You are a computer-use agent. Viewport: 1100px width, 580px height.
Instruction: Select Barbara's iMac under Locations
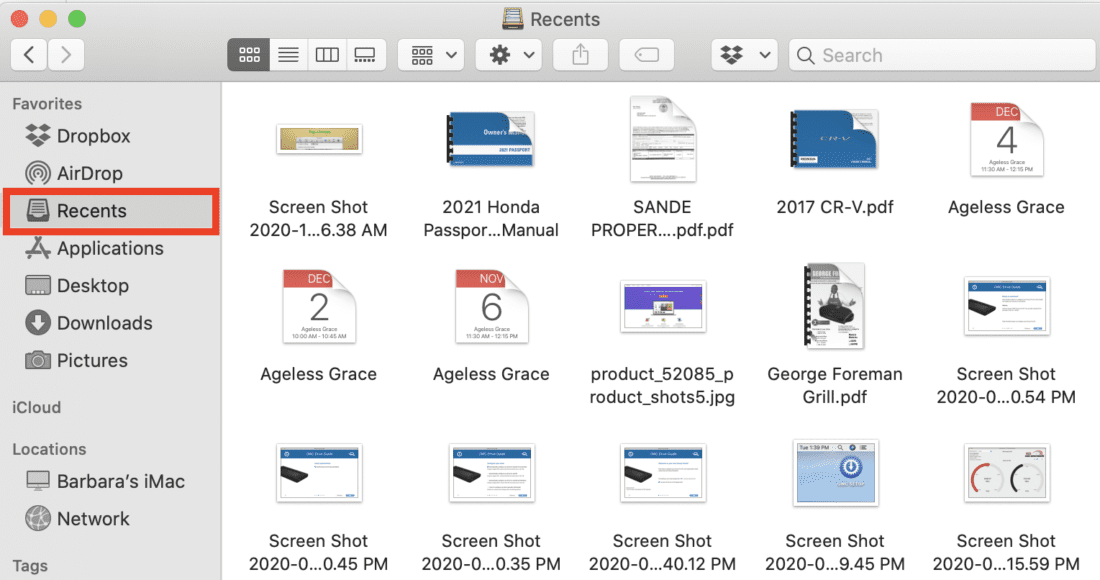tap(120, 481)
